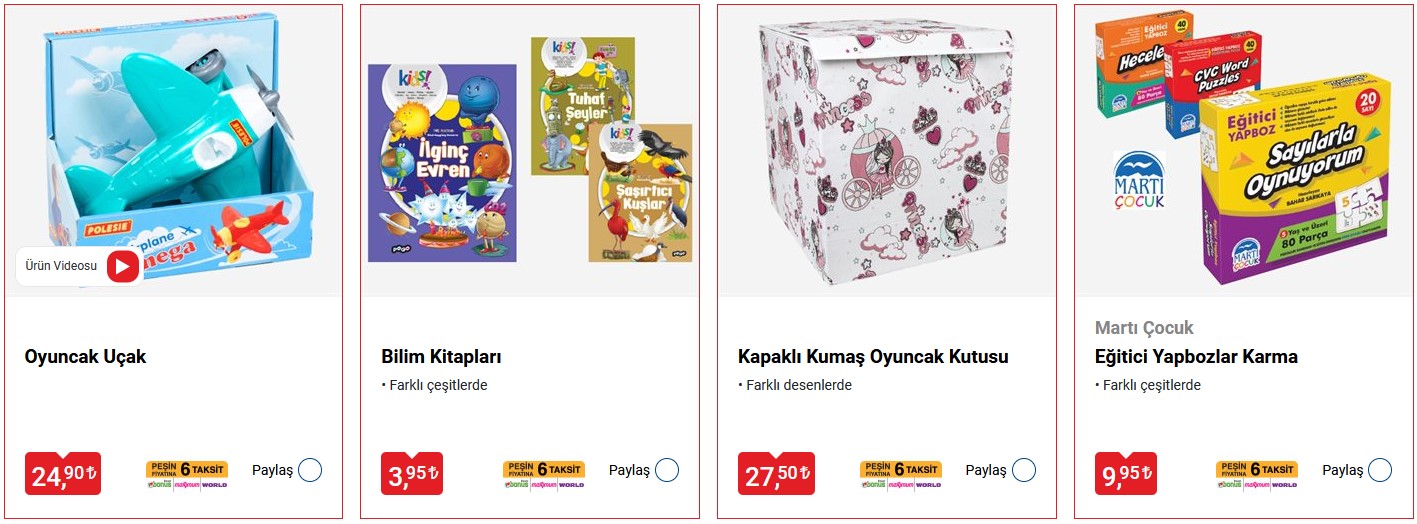Click the 24,90 price tag
Screen dimensions: 1417x524
(63, 474)
